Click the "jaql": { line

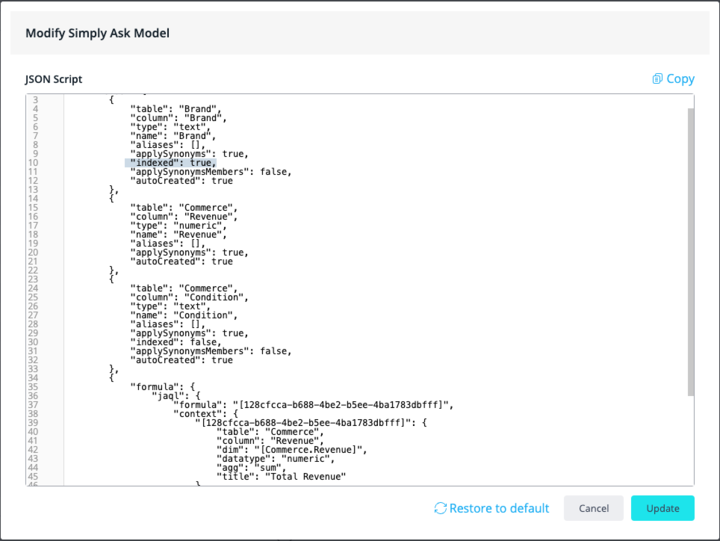[178, 396]
